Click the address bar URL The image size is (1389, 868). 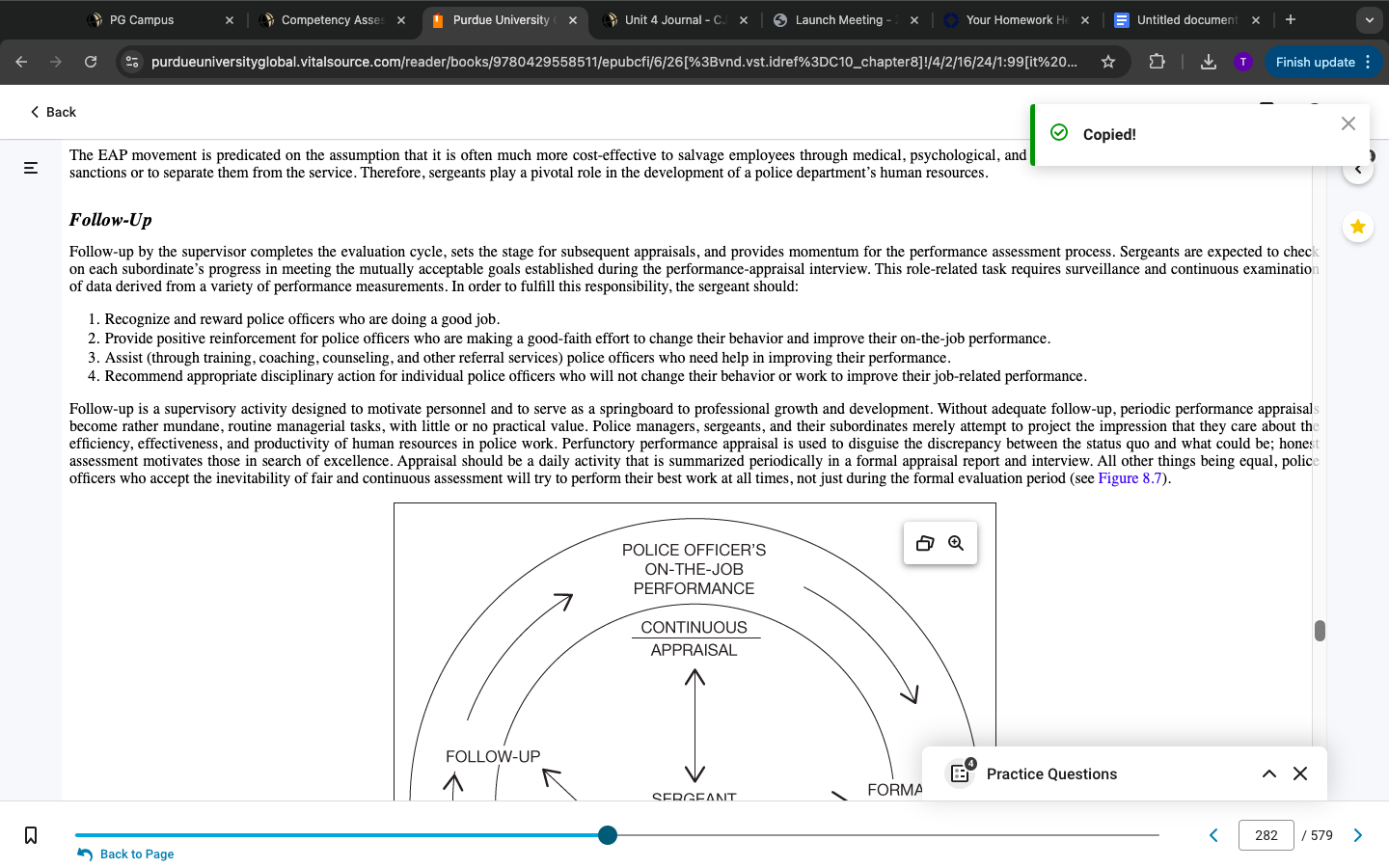click(x=614, y=62)
